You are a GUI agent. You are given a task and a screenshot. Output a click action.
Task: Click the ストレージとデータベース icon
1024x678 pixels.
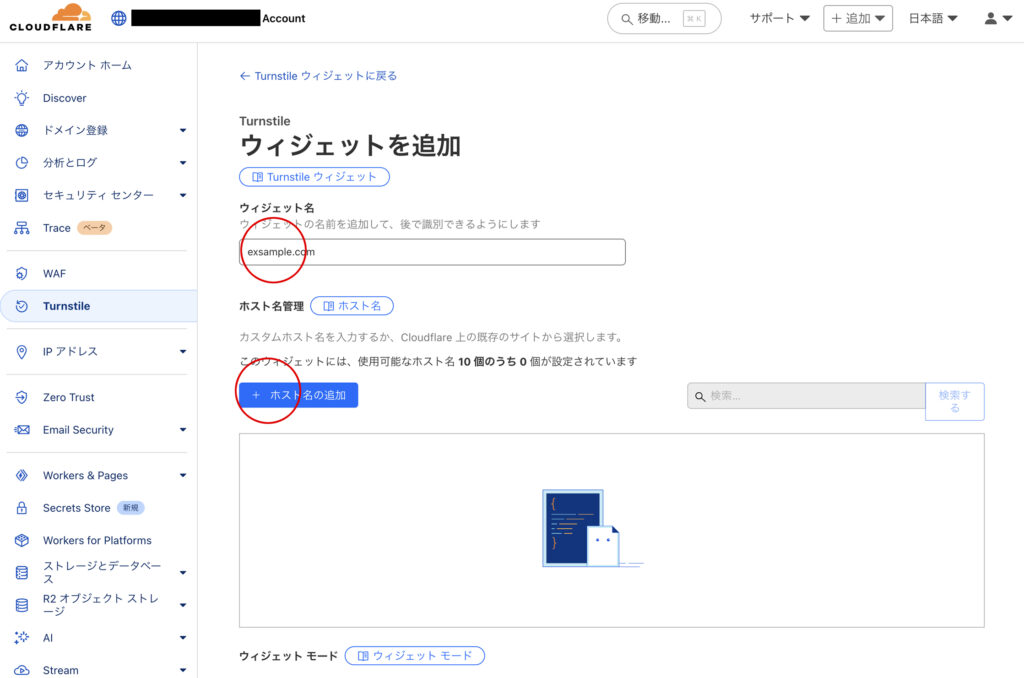(22, 573)
